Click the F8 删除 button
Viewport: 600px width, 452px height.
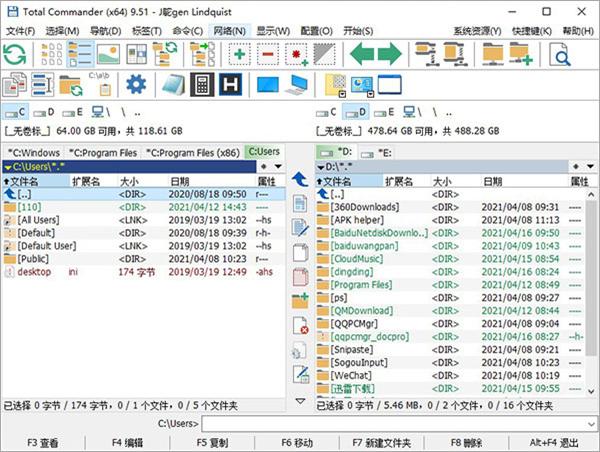point(466,443)
